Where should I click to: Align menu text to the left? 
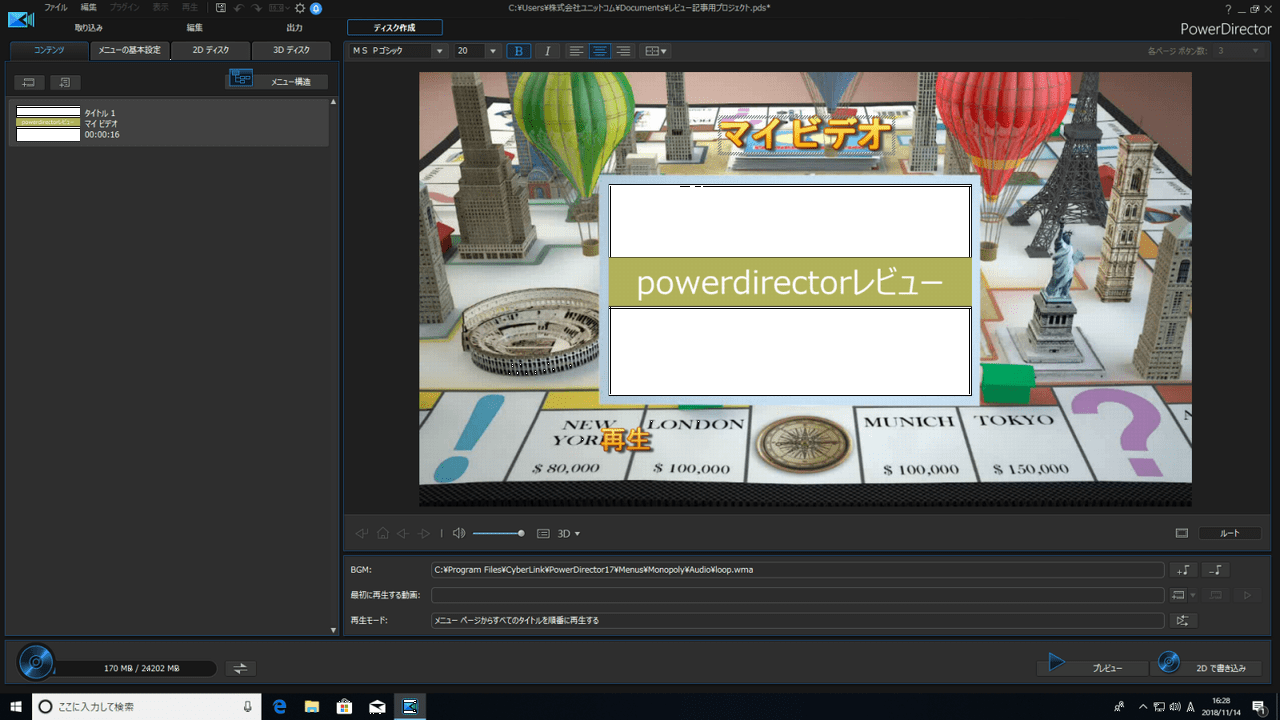(x=576, y=51)
